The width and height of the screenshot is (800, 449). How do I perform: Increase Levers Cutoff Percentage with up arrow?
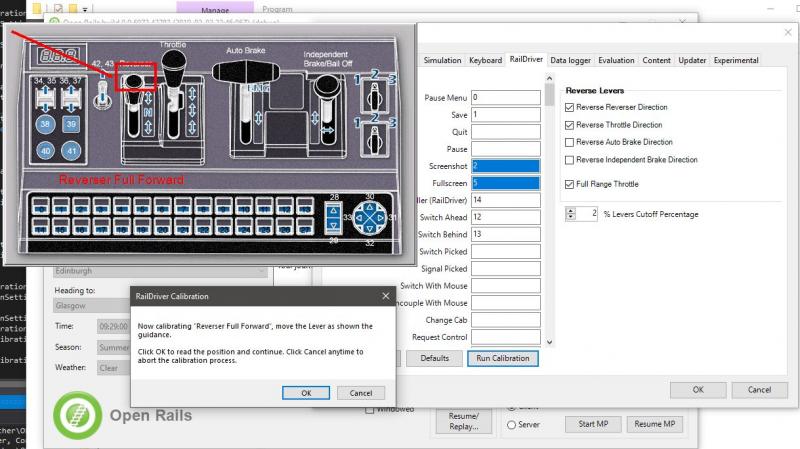(571, 211)
